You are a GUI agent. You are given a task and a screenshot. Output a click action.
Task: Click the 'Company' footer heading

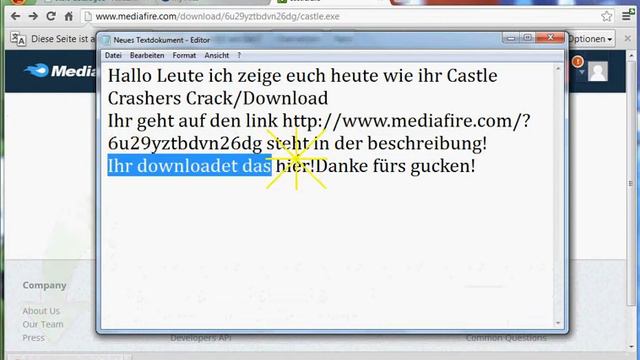pos(44,285)
